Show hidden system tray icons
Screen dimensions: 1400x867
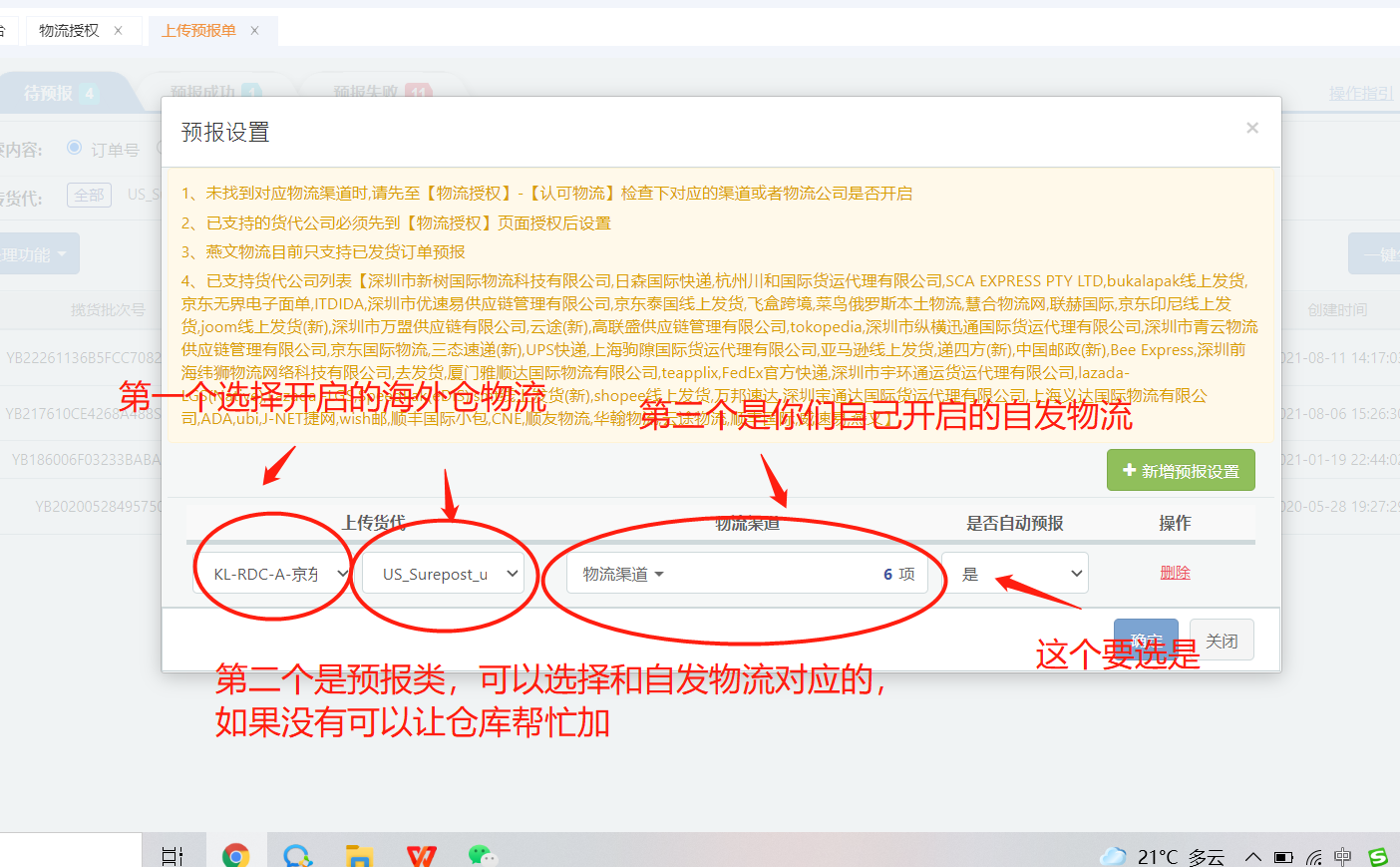pyautogui.click(x=1253, y=857)
